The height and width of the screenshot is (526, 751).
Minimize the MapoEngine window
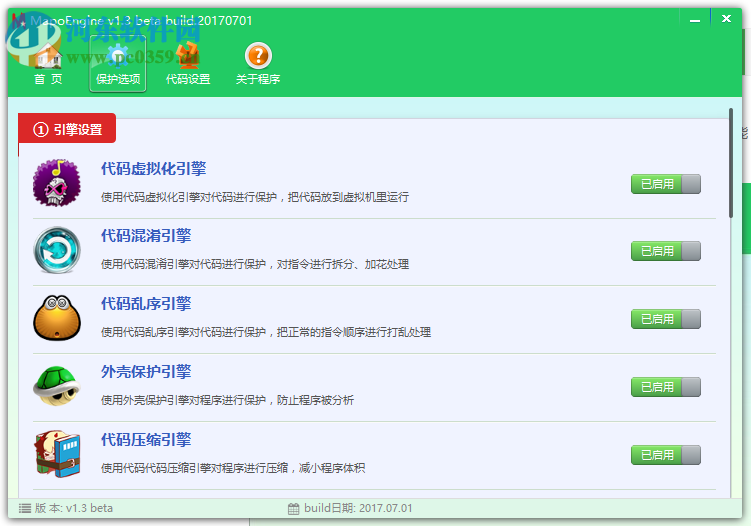[695, 20]
